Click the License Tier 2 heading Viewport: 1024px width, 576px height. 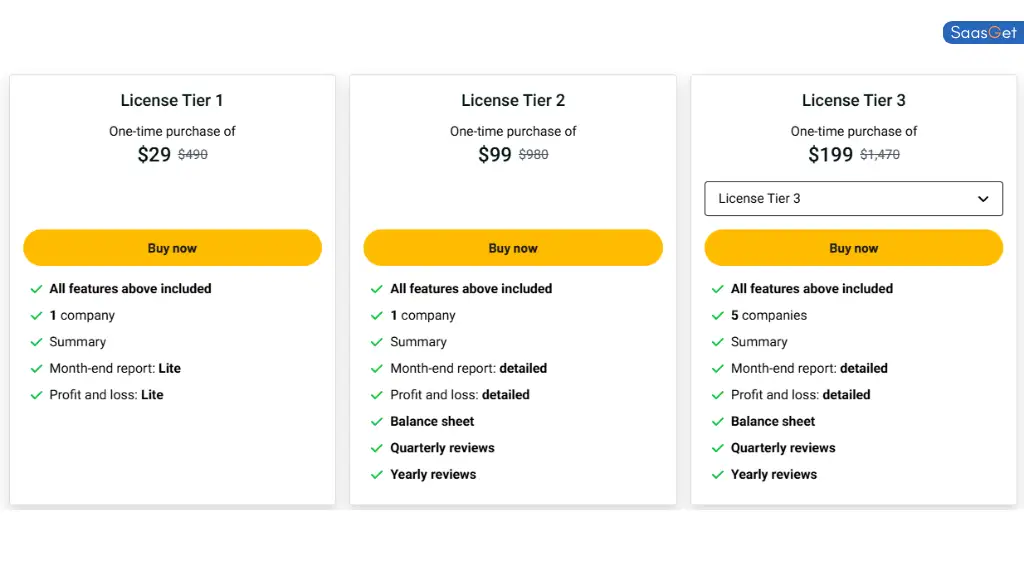[513, 100]
